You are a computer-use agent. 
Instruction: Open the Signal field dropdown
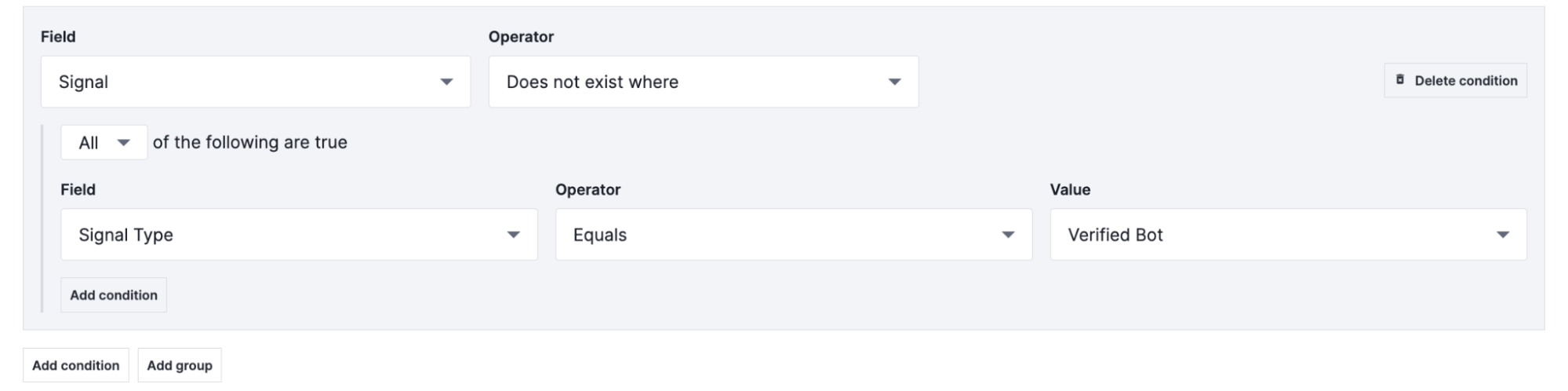point(255,82)
